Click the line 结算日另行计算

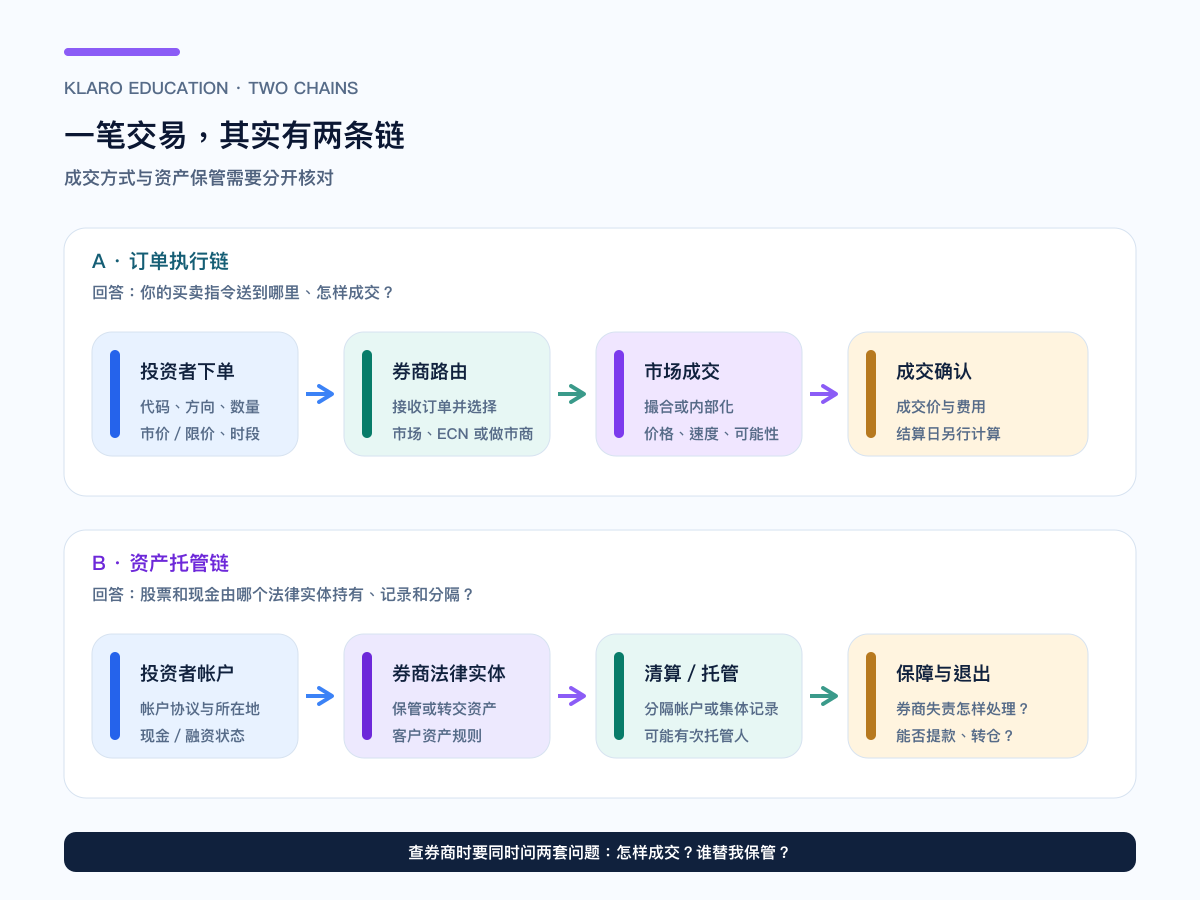click(x=948, y=434)
